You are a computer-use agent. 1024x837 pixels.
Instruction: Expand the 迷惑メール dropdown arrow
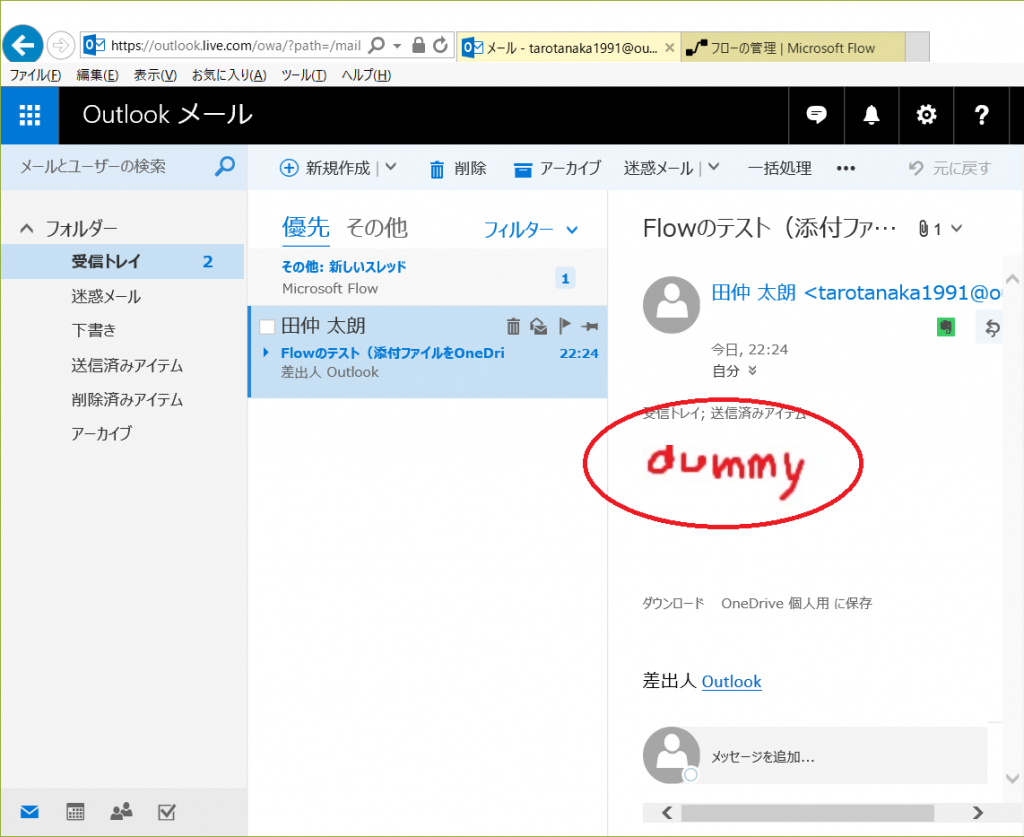pyautogui.click(x=714, y=167)
